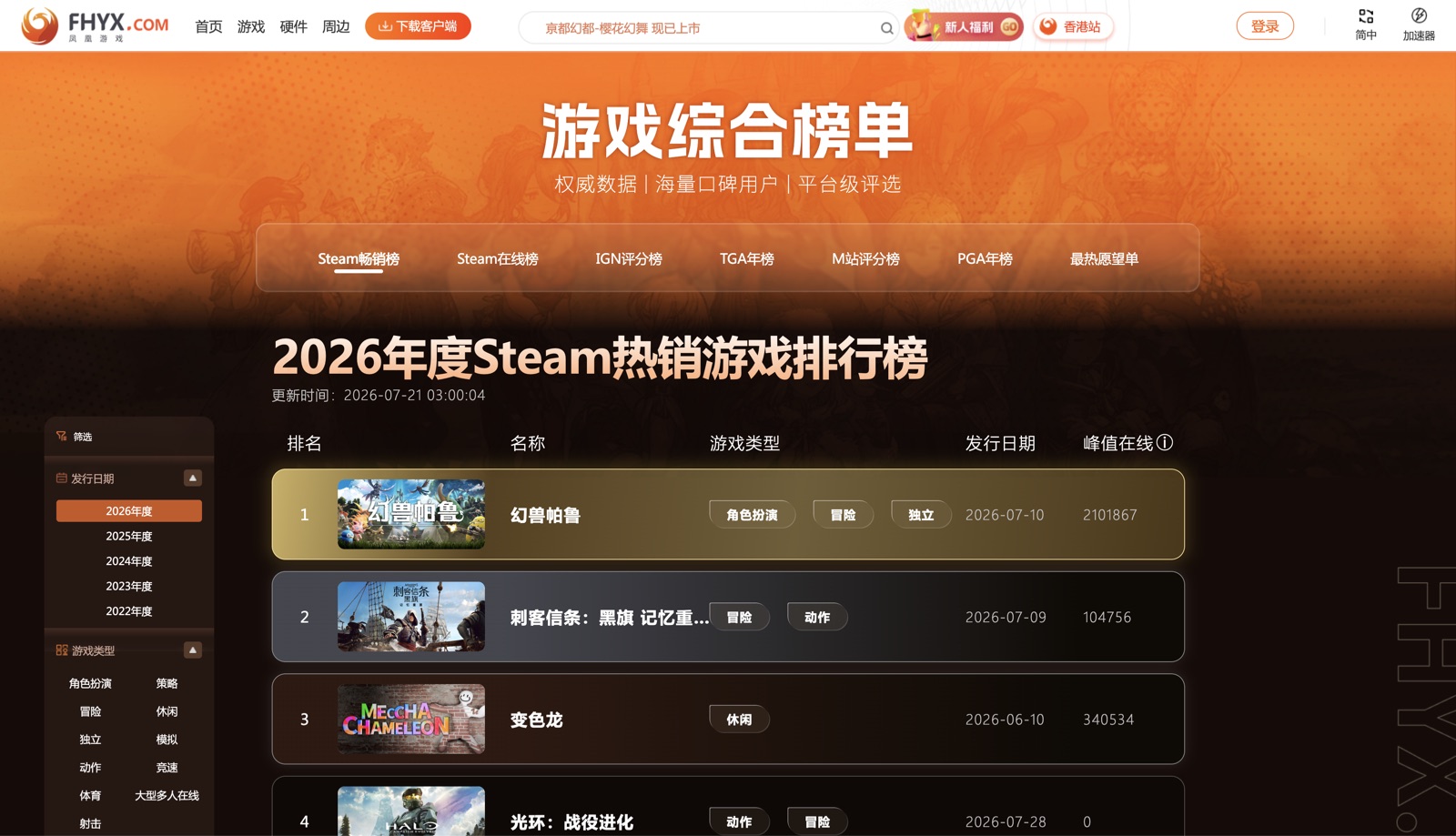Collapse the 发行日期 filter section

193,478
